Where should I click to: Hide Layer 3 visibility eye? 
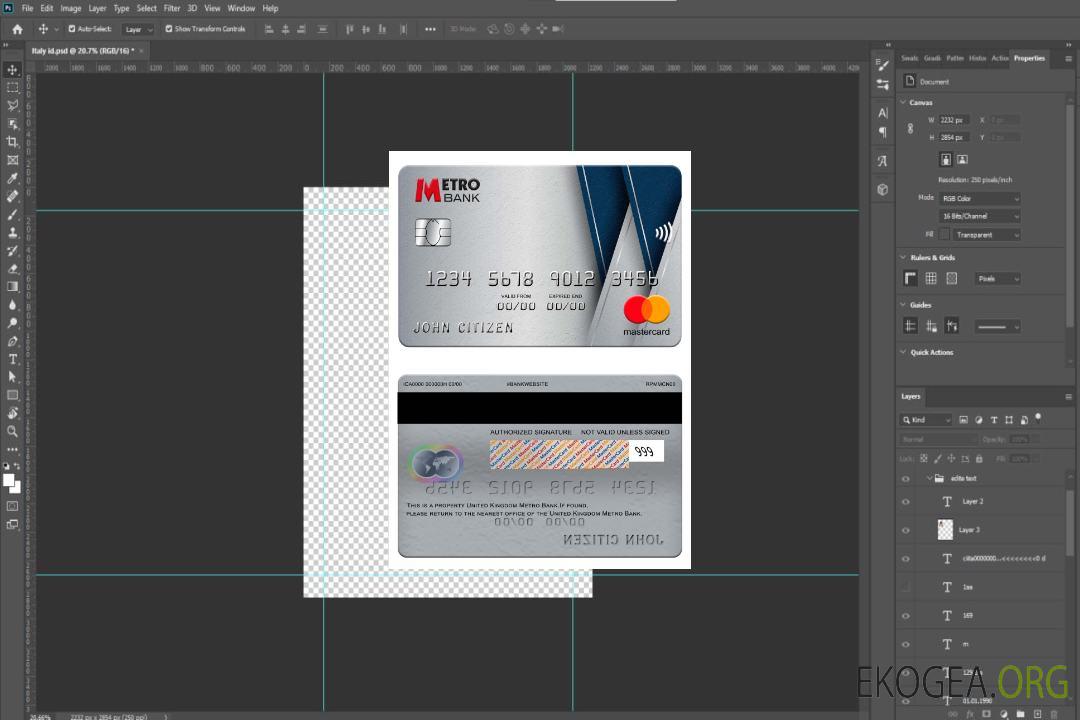tap(906, 530)
